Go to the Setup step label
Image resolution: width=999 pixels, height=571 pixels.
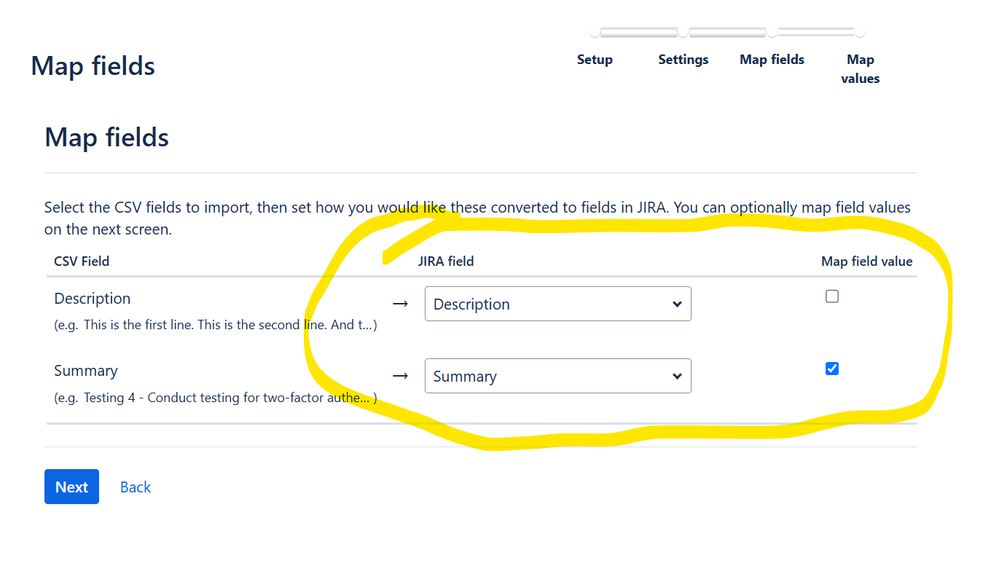pyautogui.click(x=594, y=59)
